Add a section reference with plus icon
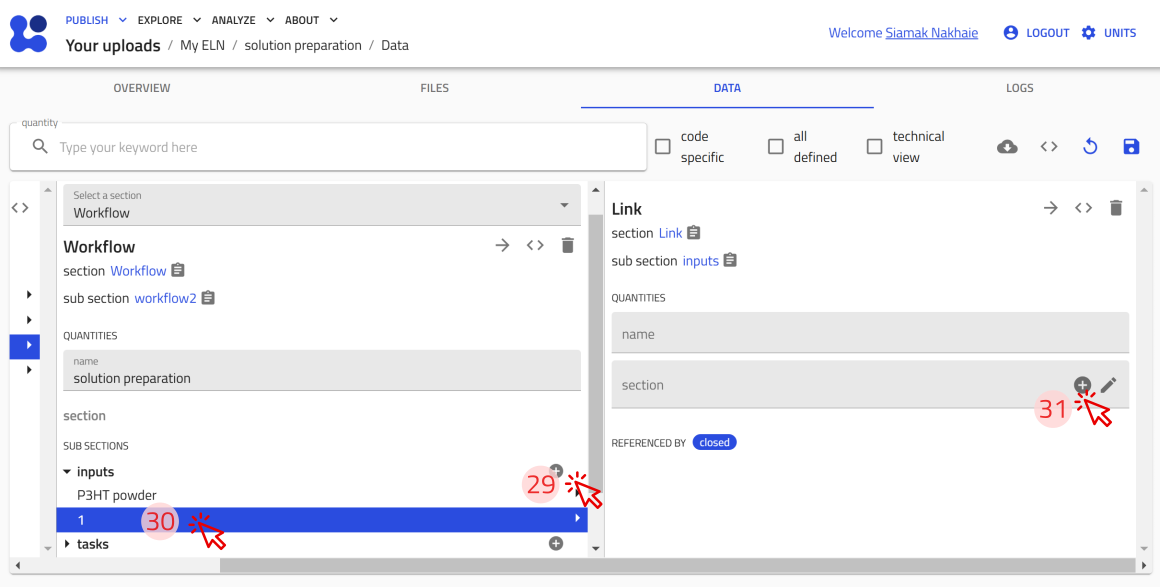This screenshot has width=1160, height=587. (1082, 385)
